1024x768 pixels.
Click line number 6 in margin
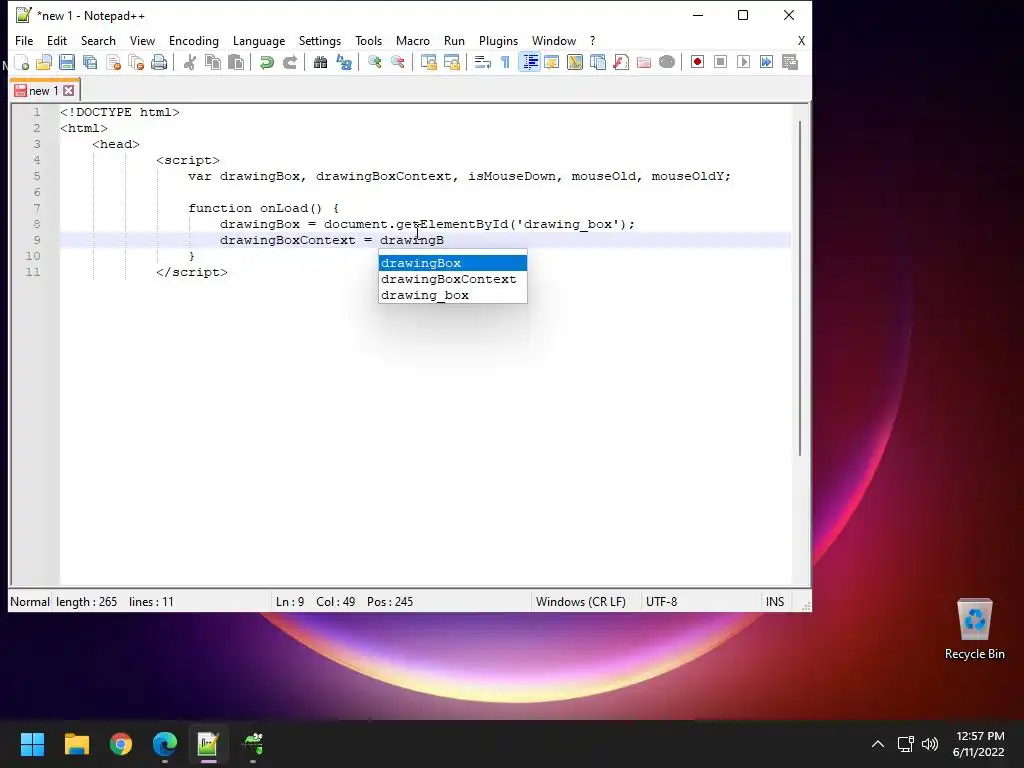pos(37,192)
